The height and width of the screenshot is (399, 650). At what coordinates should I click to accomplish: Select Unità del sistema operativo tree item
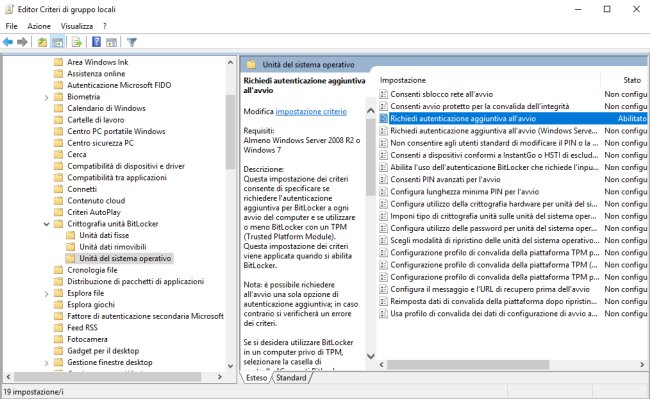click(125, 258)
